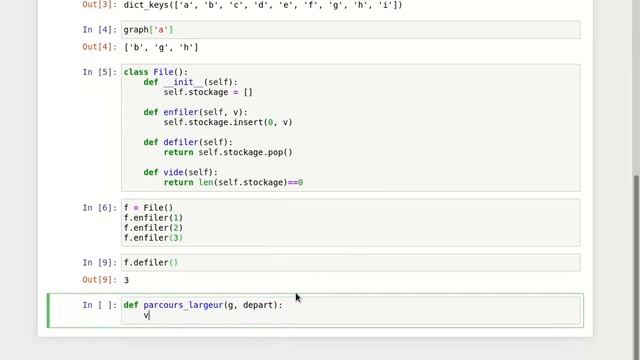Click the Out[9]: output prompt label

(x=100, y=280)
